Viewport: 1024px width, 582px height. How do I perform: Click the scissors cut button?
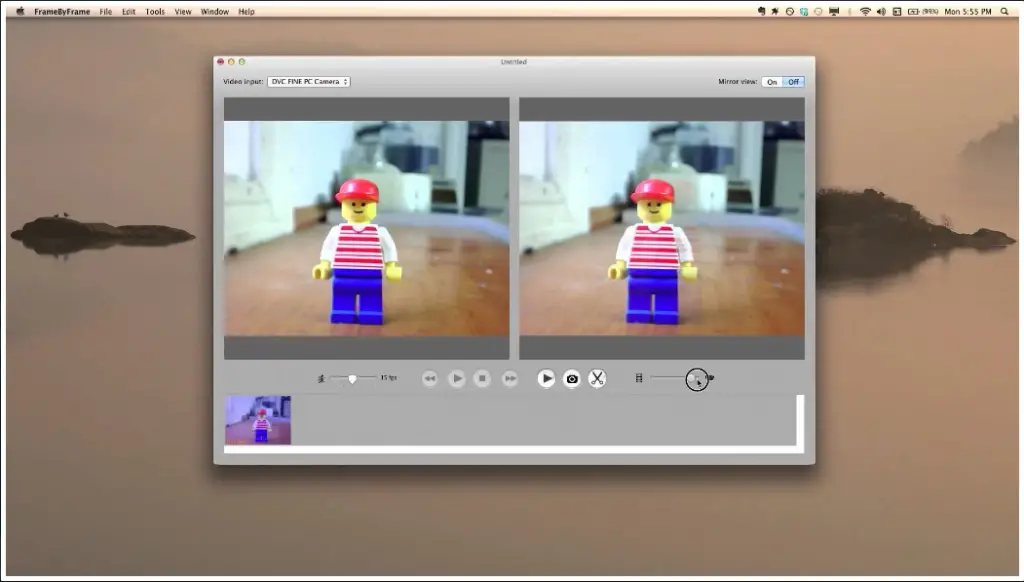(597, 378)
